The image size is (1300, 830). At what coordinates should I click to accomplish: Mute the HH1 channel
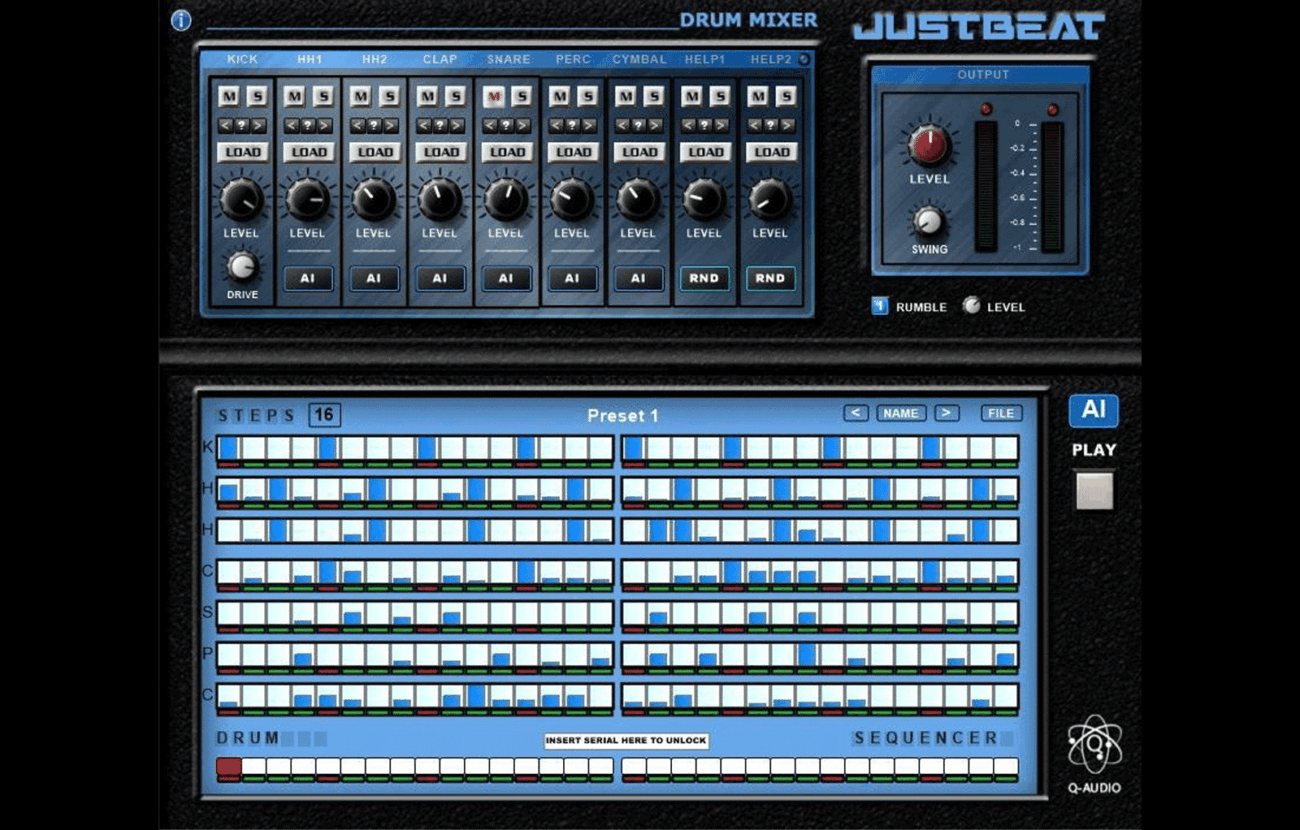point(295,96)
